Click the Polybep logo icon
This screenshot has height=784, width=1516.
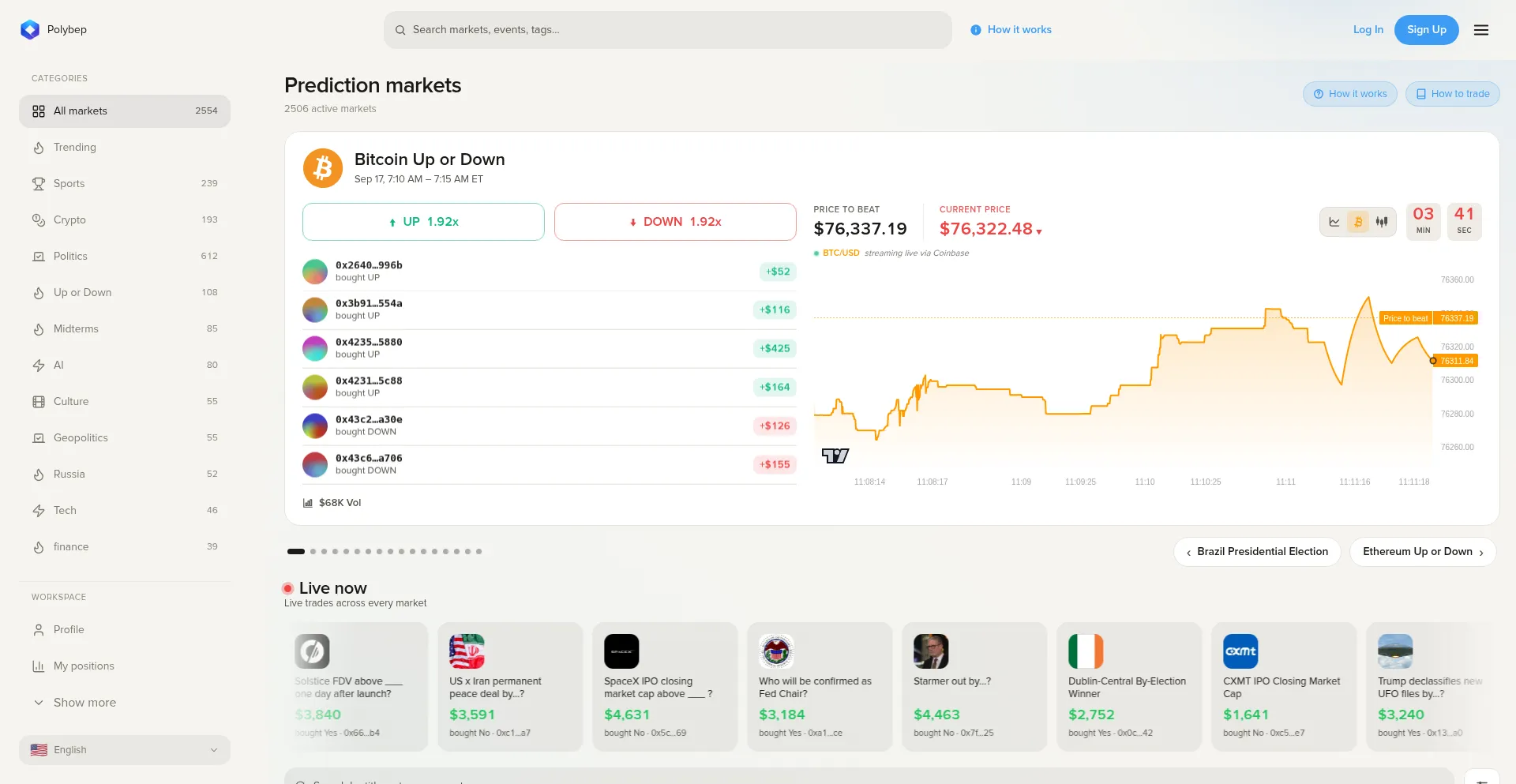pos(30,30)
